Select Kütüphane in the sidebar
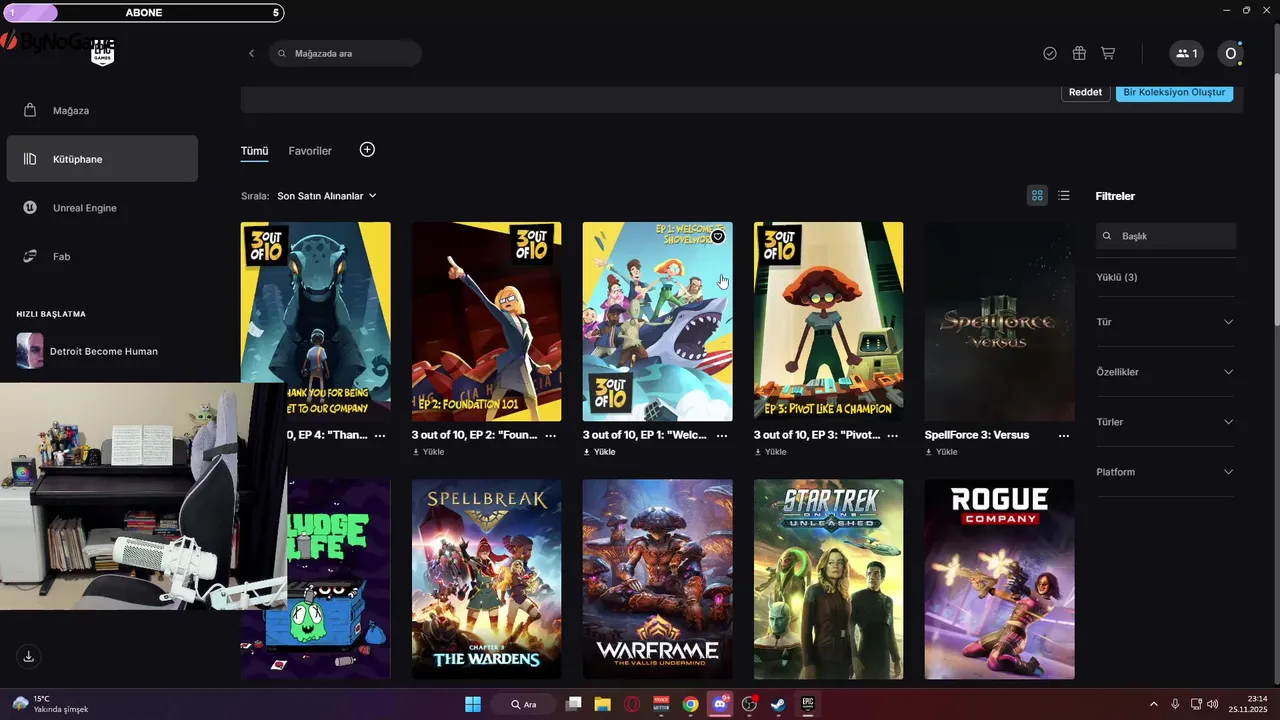The width and height of the screenshot is (1280, 720). [x=102, y=159]
